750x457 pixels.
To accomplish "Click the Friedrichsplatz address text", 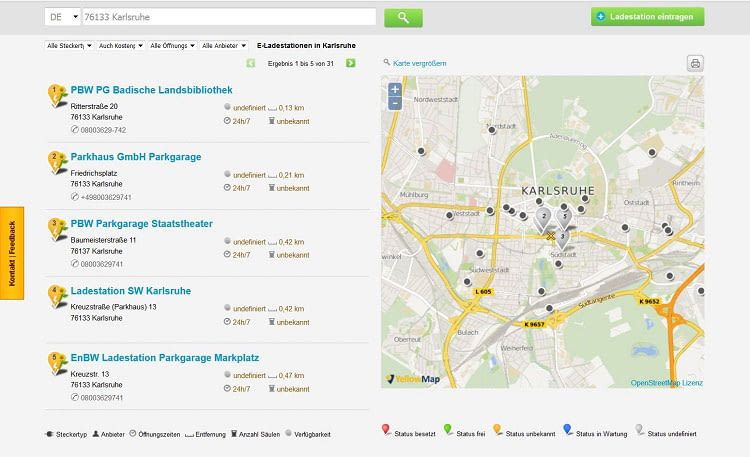I will (x=94, y=173).
